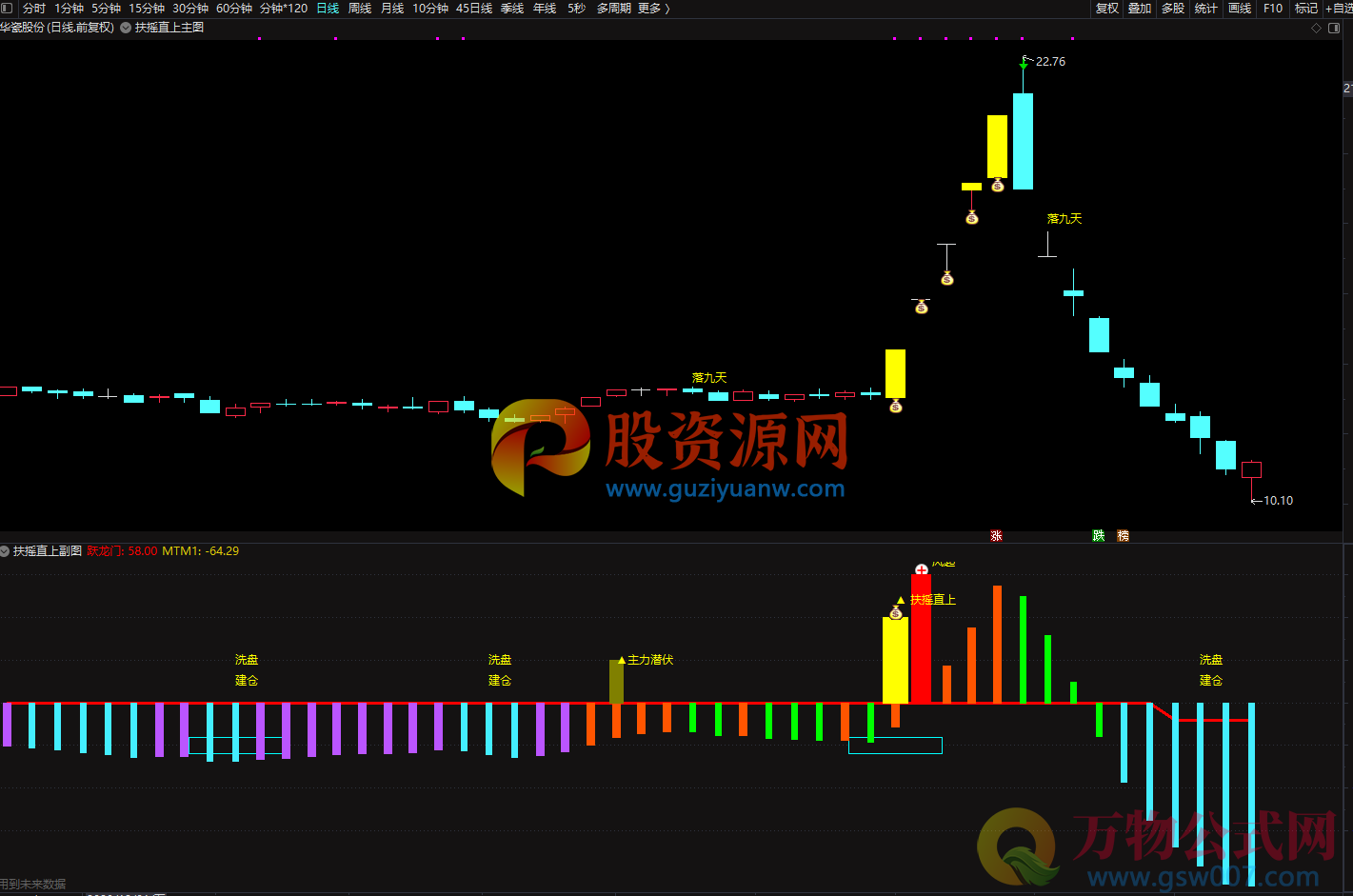The height and width of the screenshot is (896, 1353).
Task: Toggle the side panel icon at top-right
Action: tap(1334, 28)
